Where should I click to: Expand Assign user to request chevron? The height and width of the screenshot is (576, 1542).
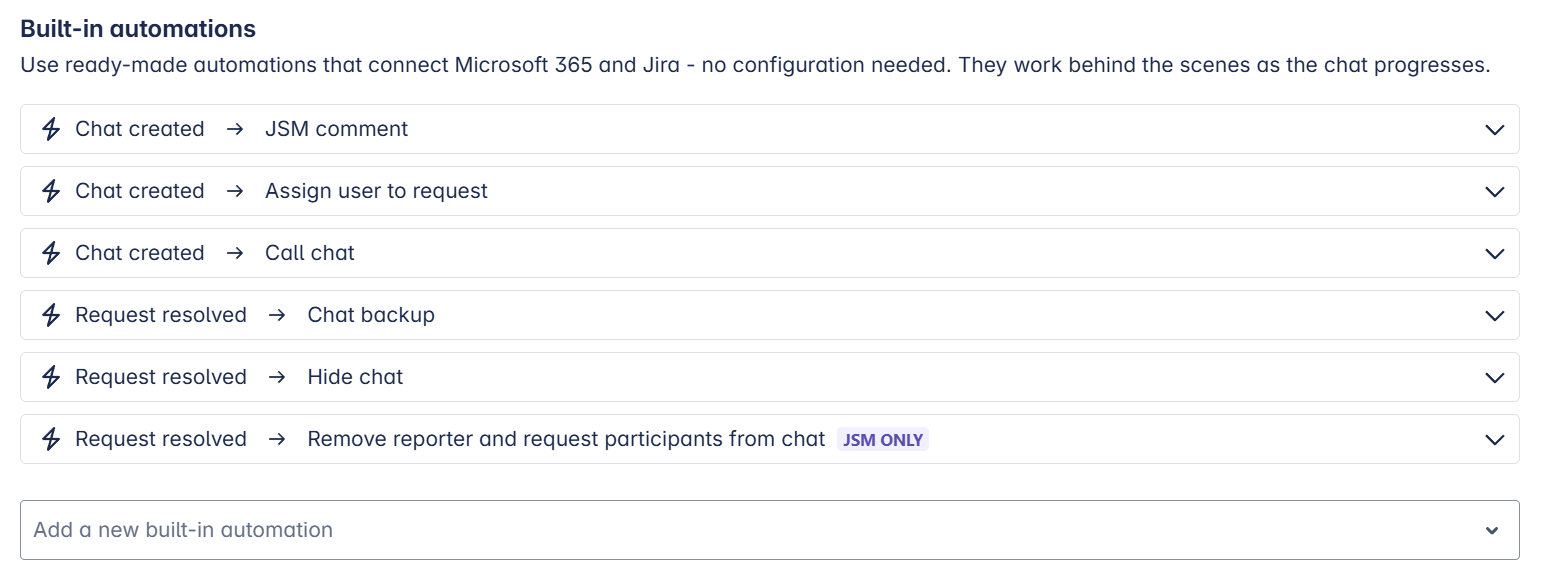point(1495,191)
